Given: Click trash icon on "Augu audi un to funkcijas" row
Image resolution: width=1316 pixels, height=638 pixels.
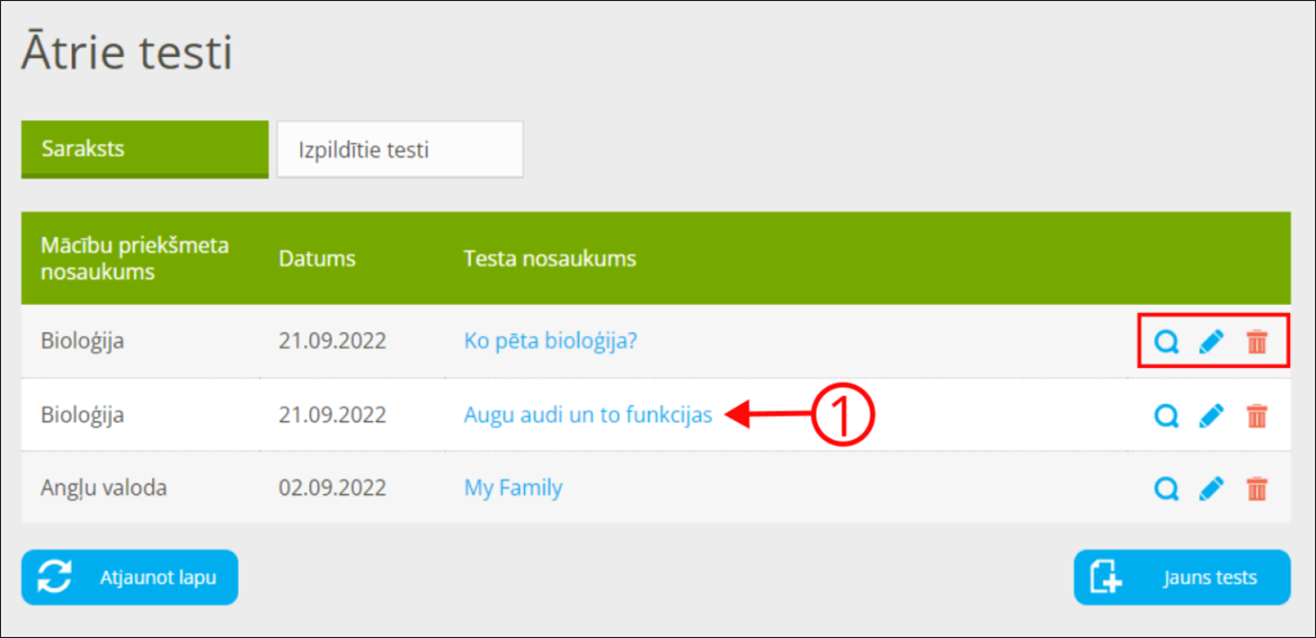Looking at the screenshot, I should click(1257, 415).
